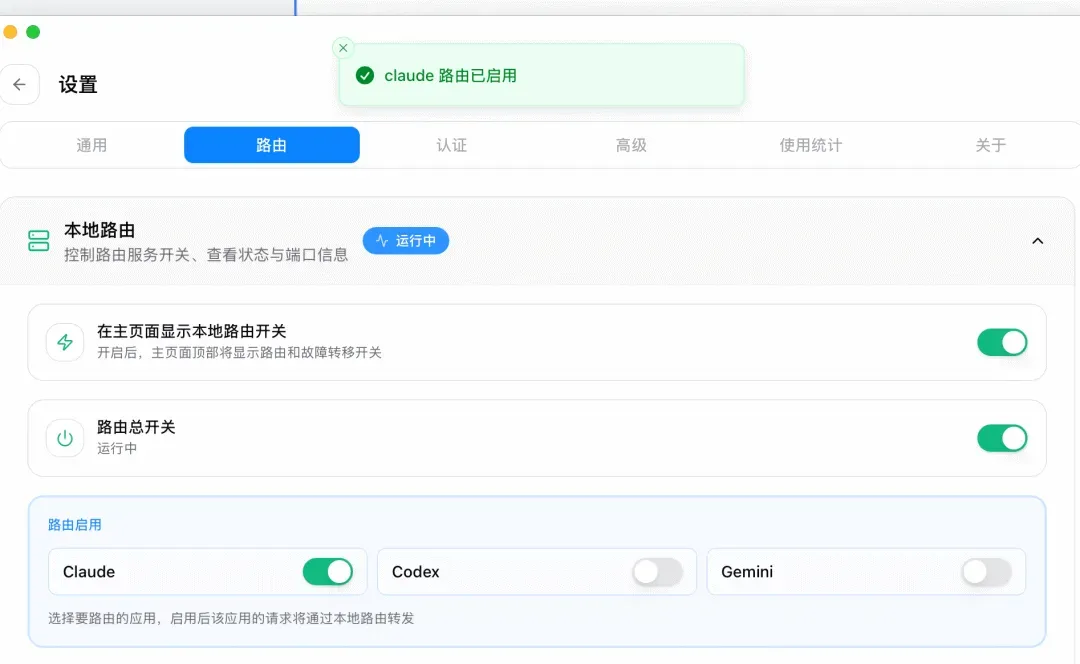The image size is (1080, 664).
Task: Open the 高级 tab
Action: click(x=631, y=145)
